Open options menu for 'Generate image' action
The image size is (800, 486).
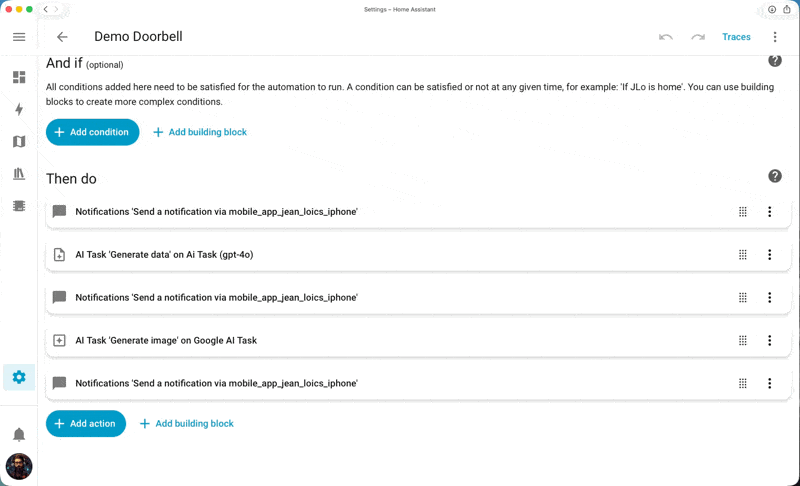(770, 341)
